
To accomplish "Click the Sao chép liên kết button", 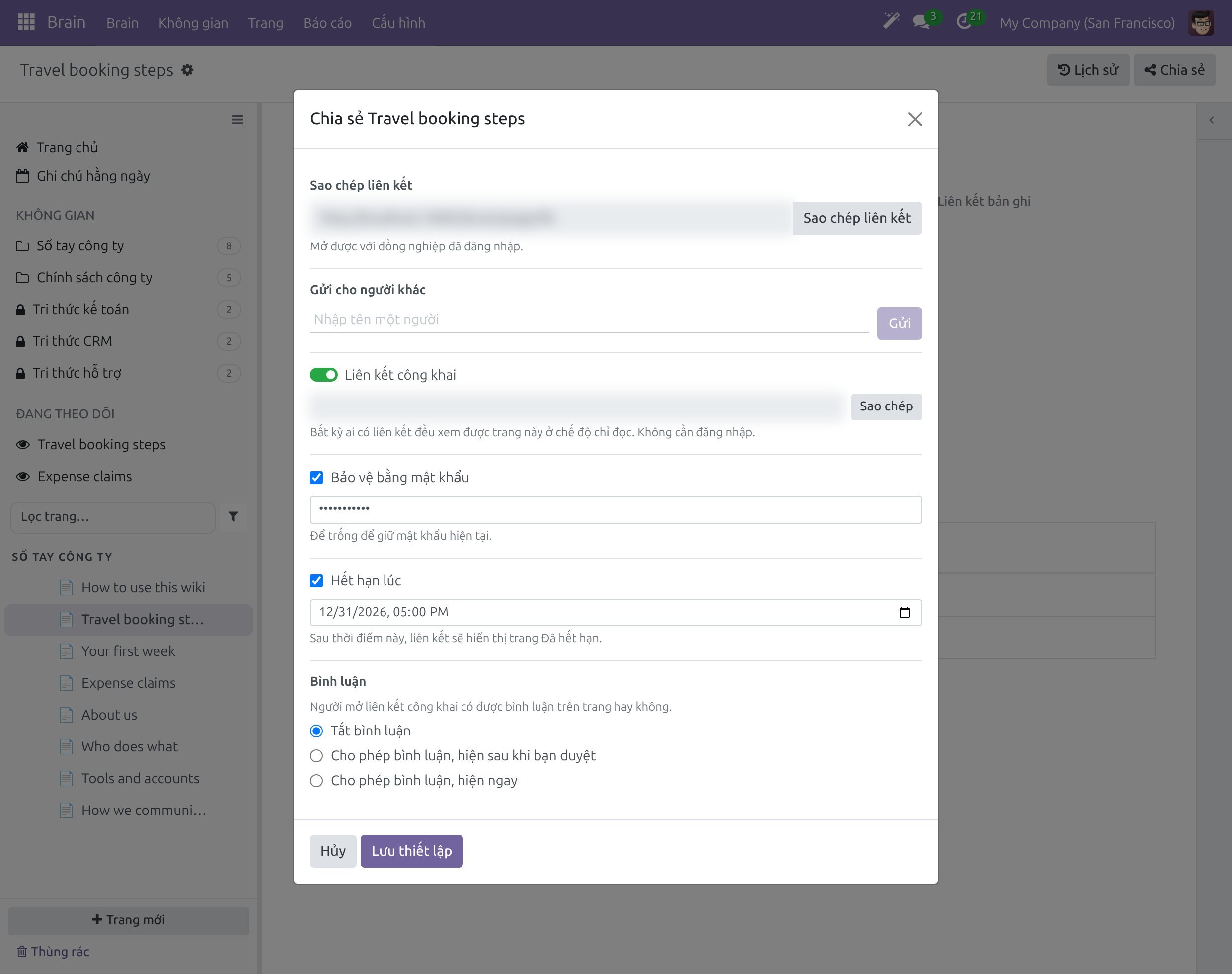I will click(x=857, y=218).
